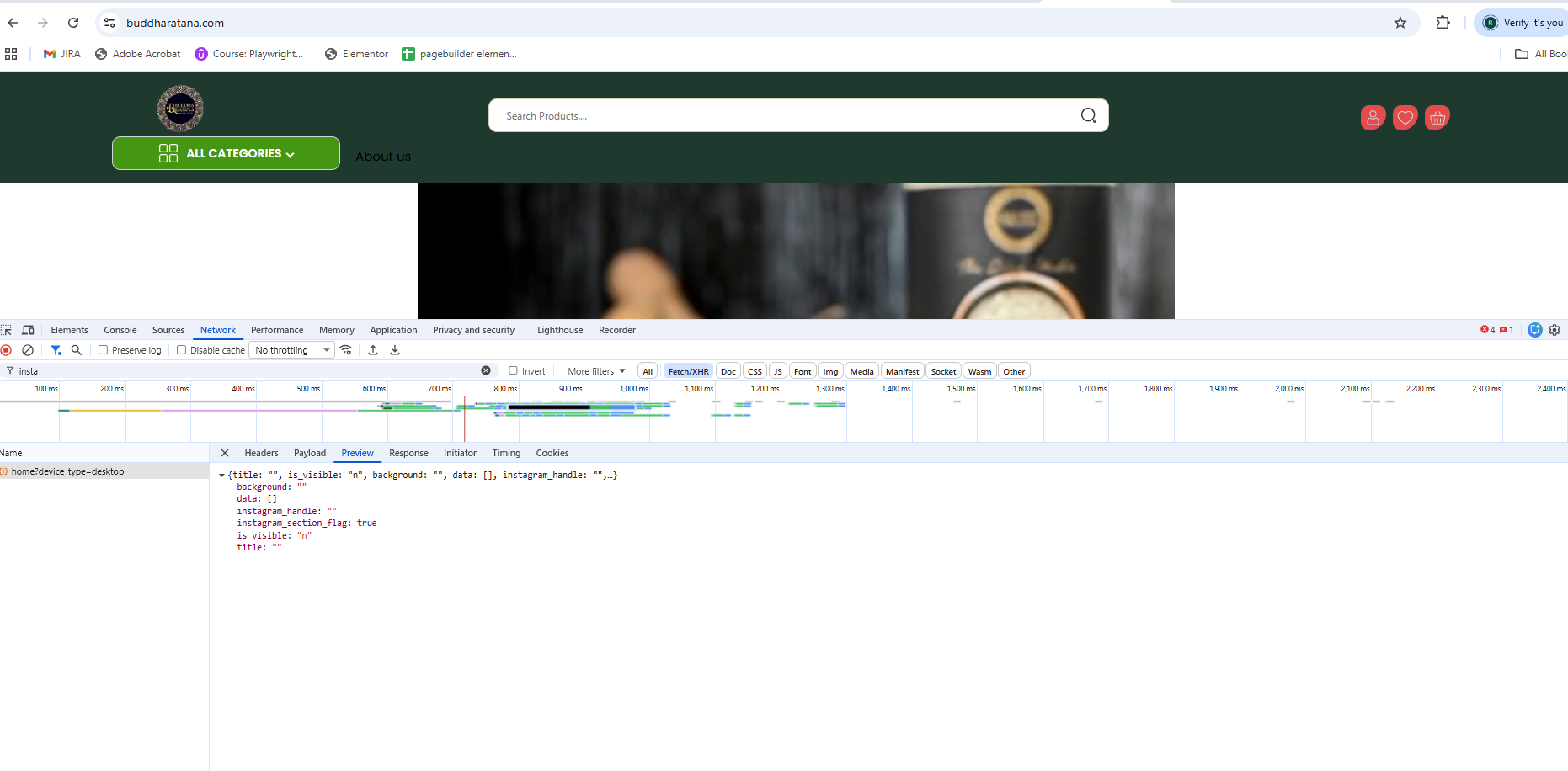Click the browser forward arrow
1568x771 pixels.
pos(43,23)
